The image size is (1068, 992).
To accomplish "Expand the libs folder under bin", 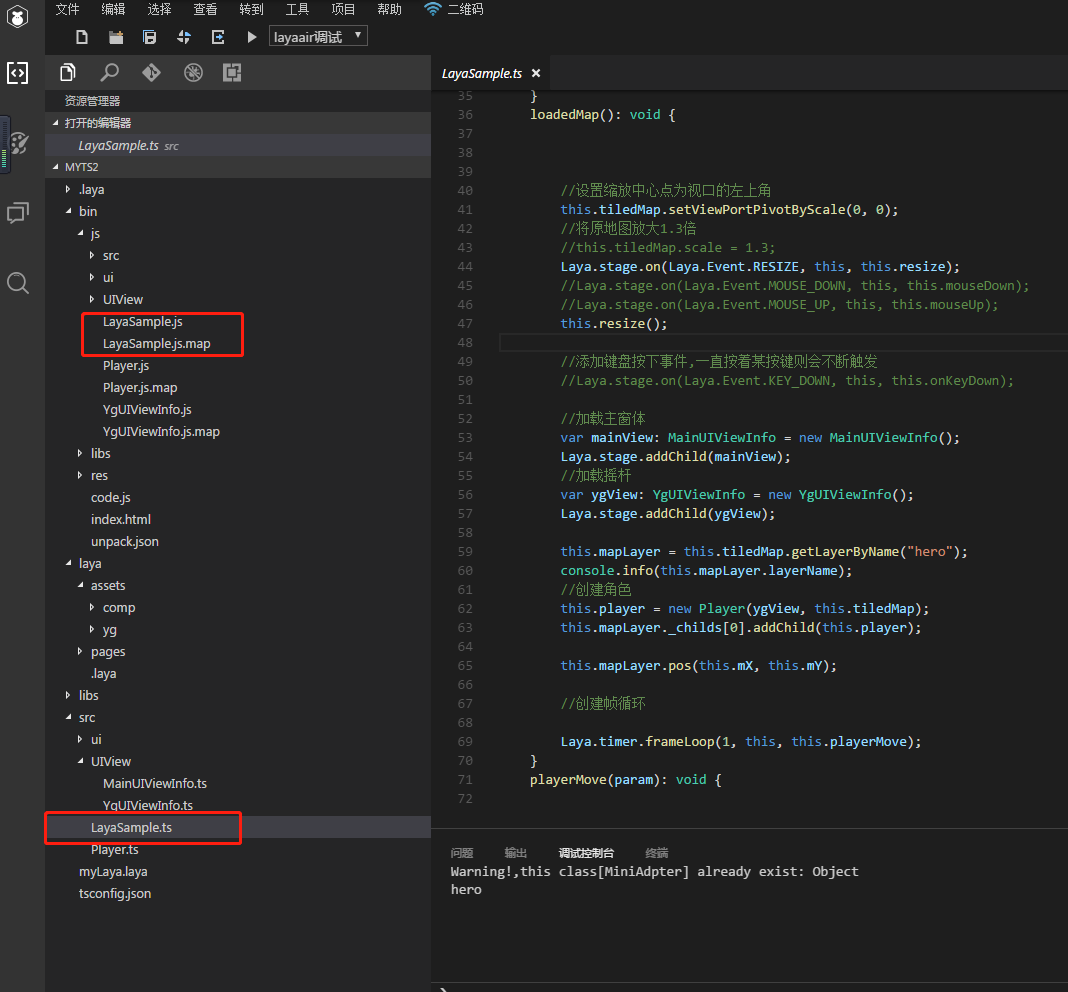I will [x=100, y=453].
